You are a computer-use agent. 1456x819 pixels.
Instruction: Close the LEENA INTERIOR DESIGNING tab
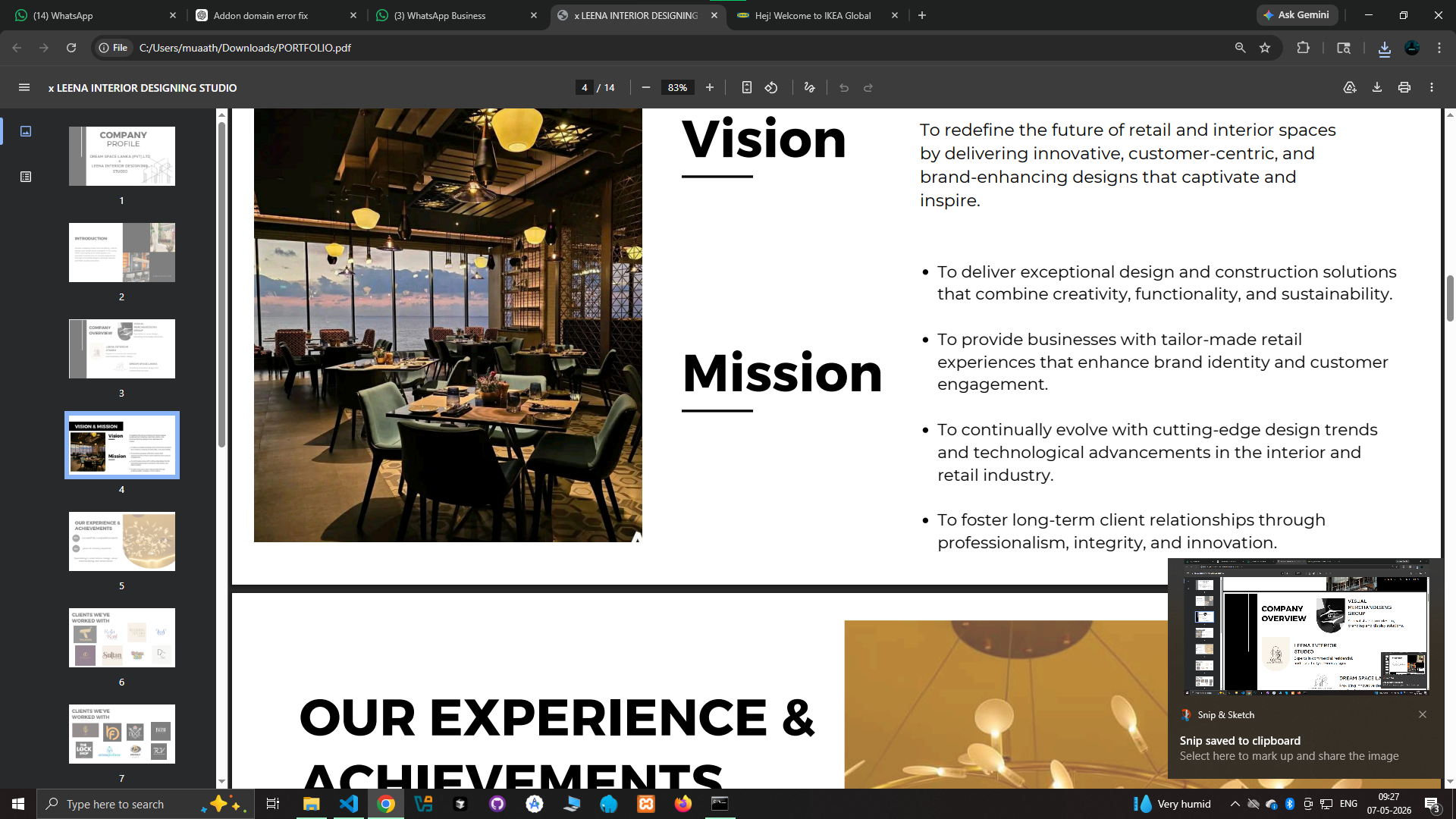click(x=714, y=15)
